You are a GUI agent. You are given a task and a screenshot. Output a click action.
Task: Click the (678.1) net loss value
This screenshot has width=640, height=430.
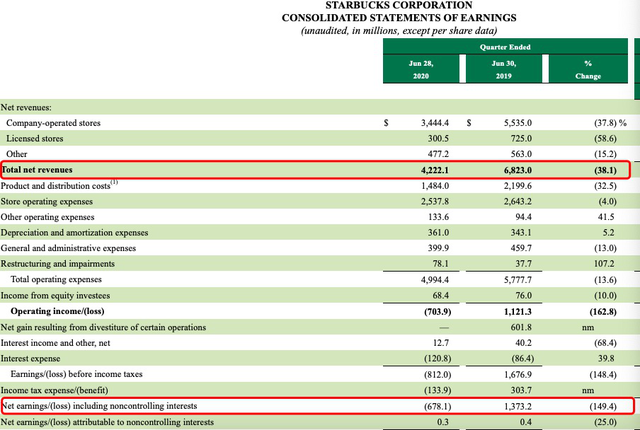(435, 406)
